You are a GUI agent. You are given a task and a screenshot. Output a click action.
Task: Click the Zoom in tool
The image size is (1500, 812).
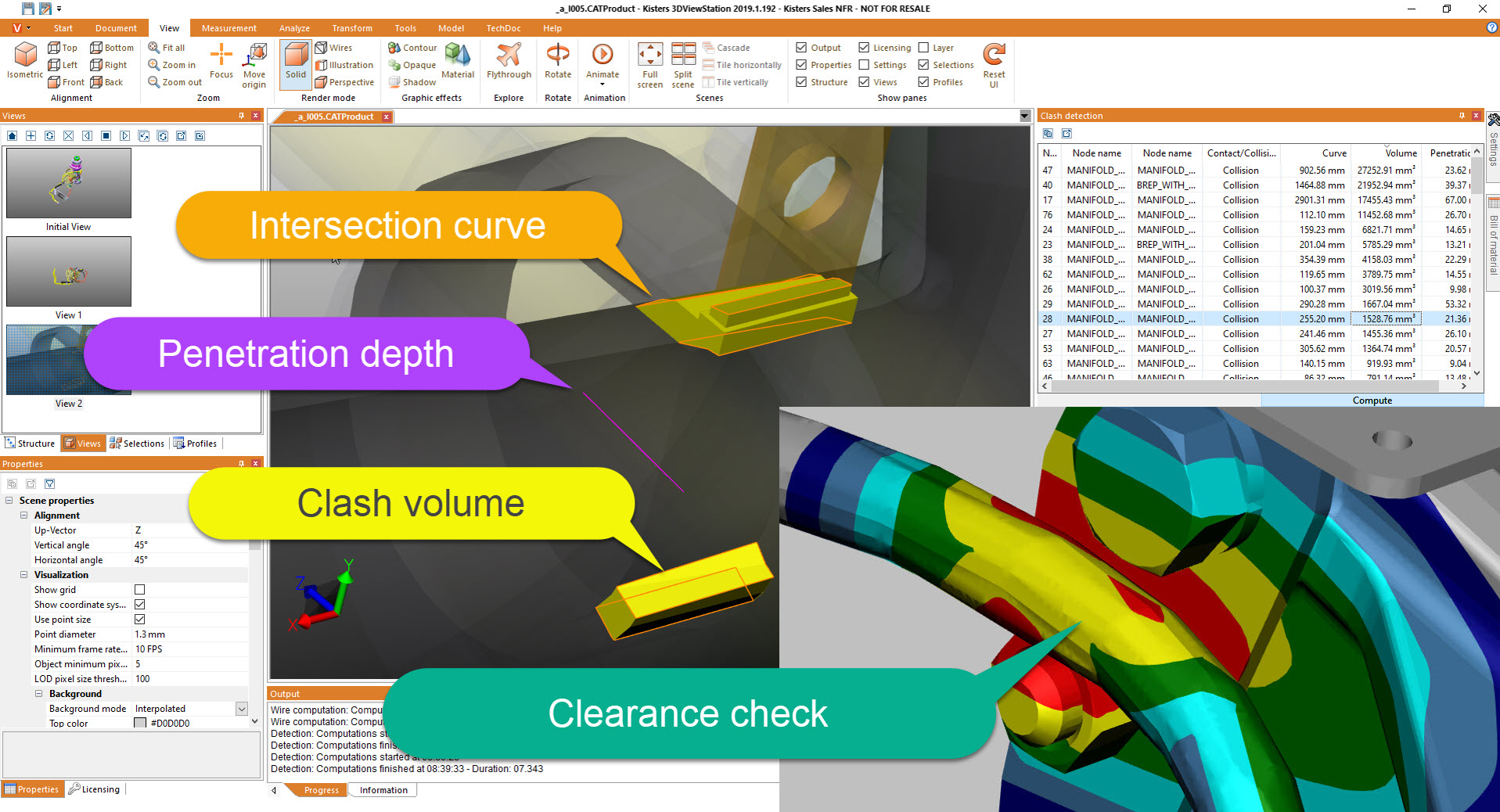pyautogui.click(x=172, y=65)
